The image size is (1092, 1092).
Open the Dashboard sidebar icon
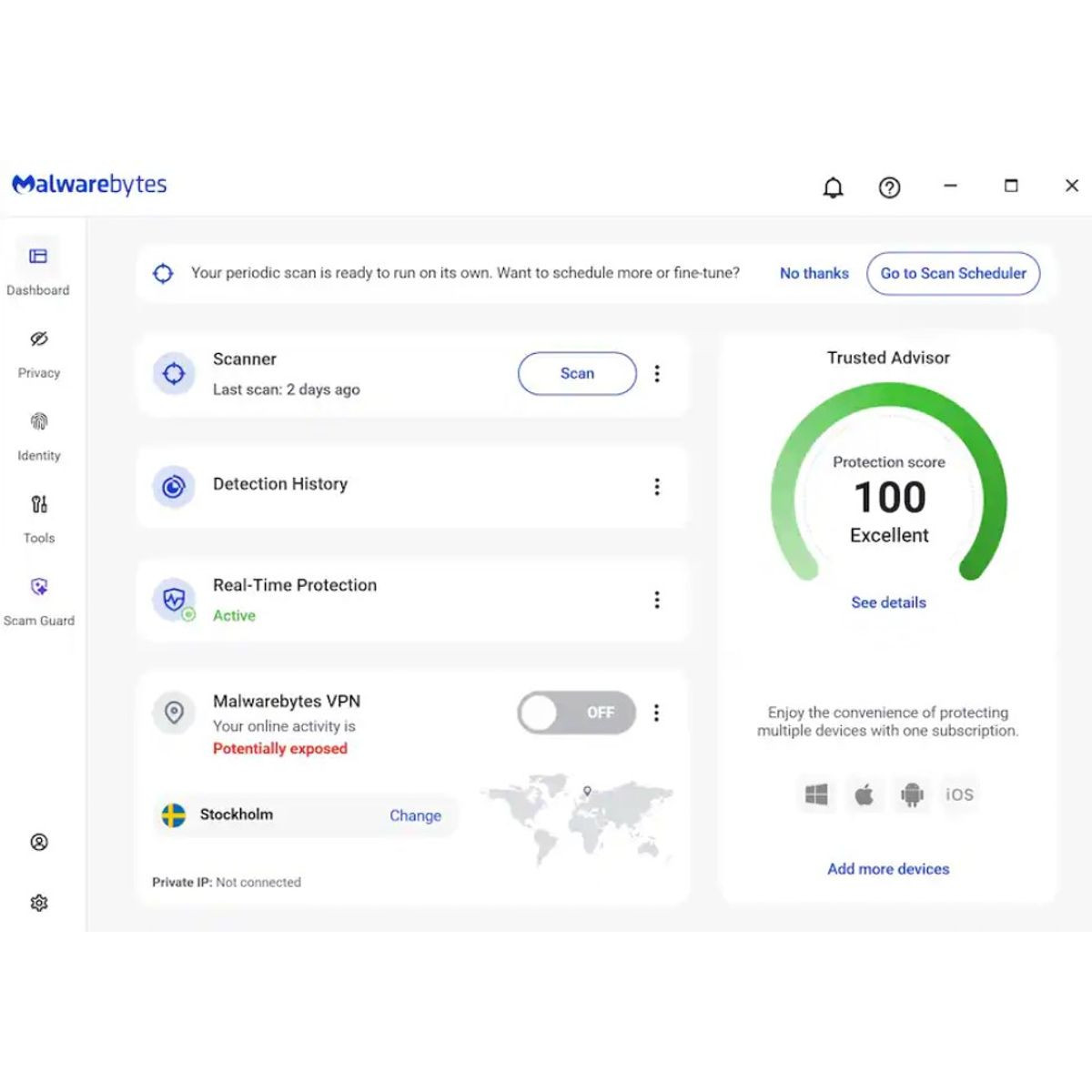pyautogui.click(x=38, y=257)
